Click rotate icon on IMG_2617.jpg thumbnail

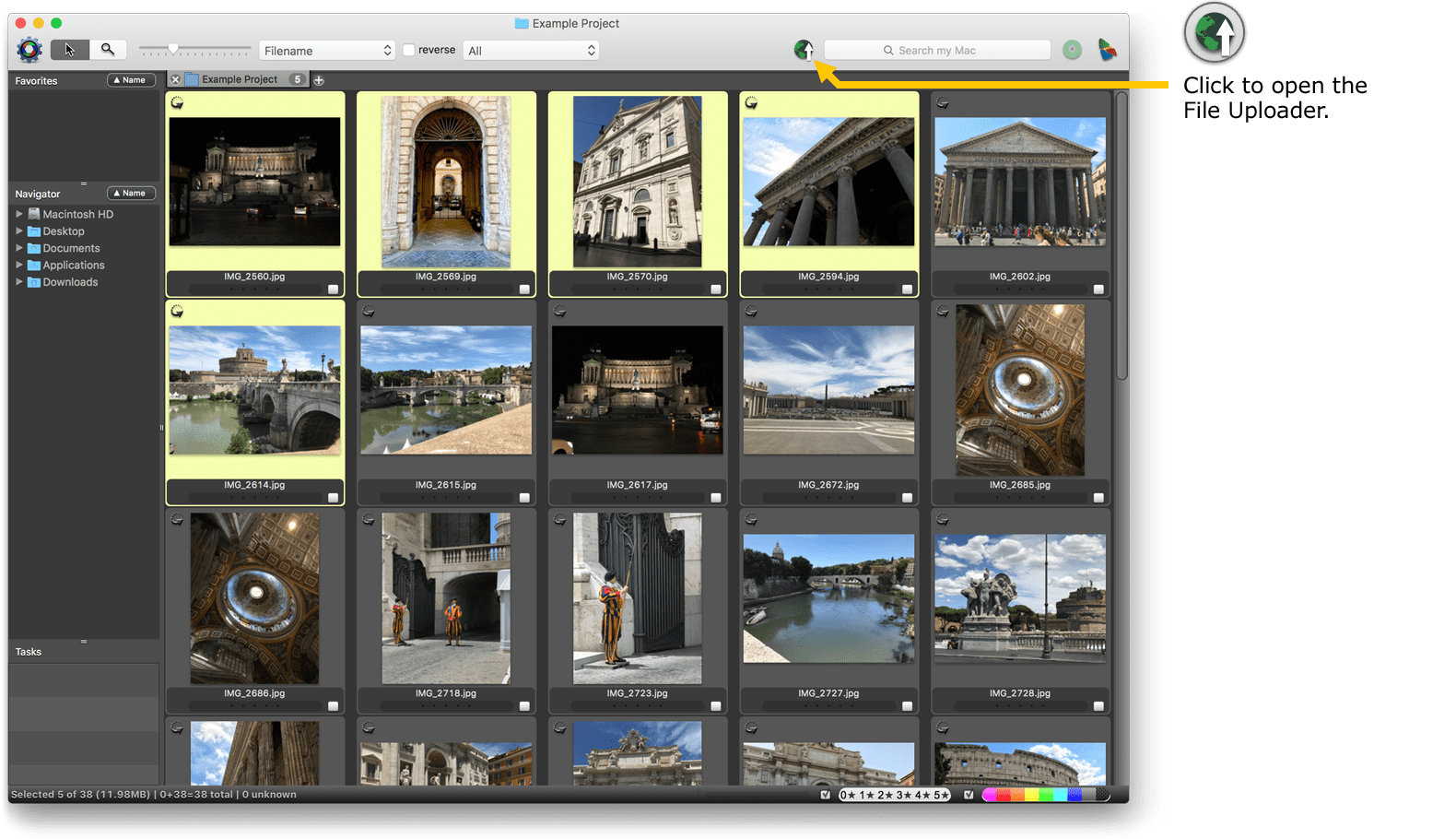coord(559,312)
